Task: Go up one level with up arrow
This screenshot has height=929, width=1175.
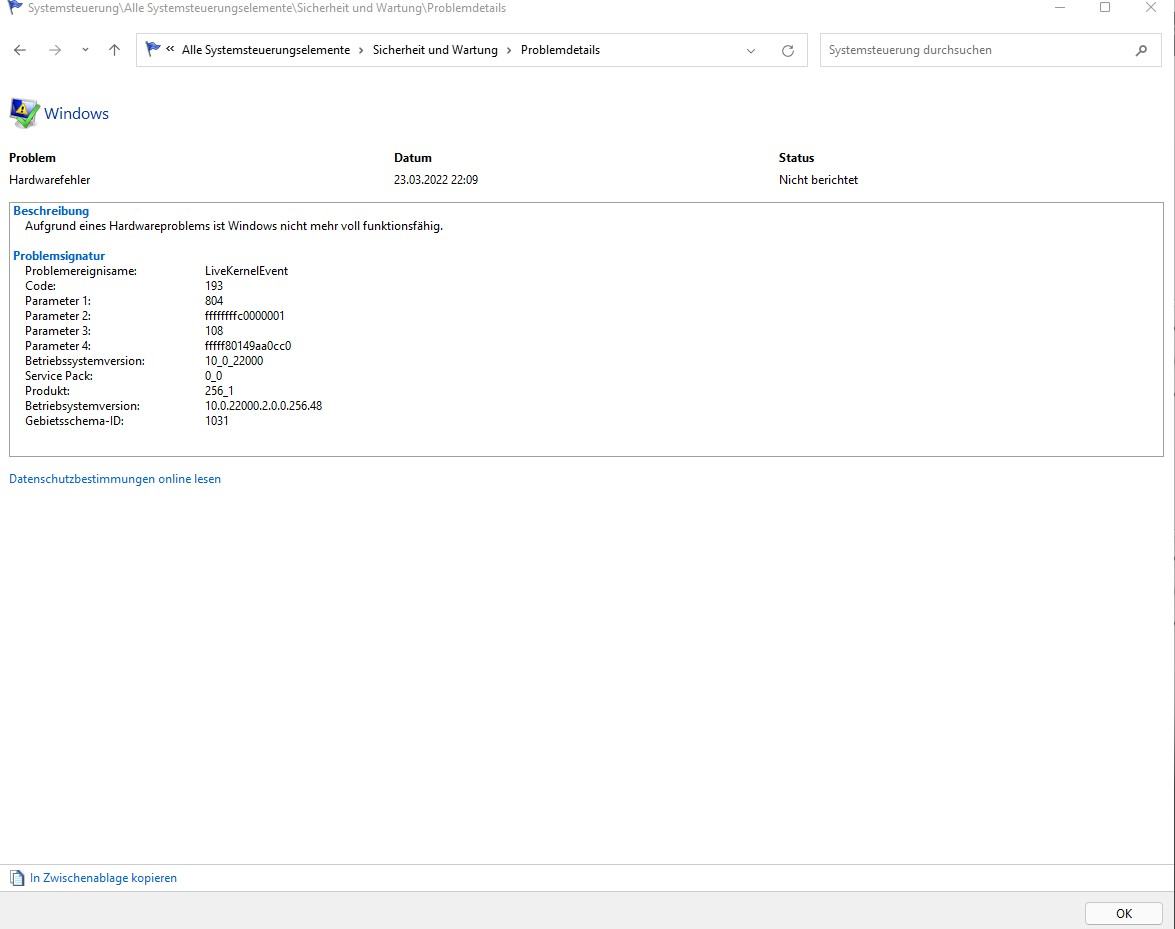Action: pos(114,50)
